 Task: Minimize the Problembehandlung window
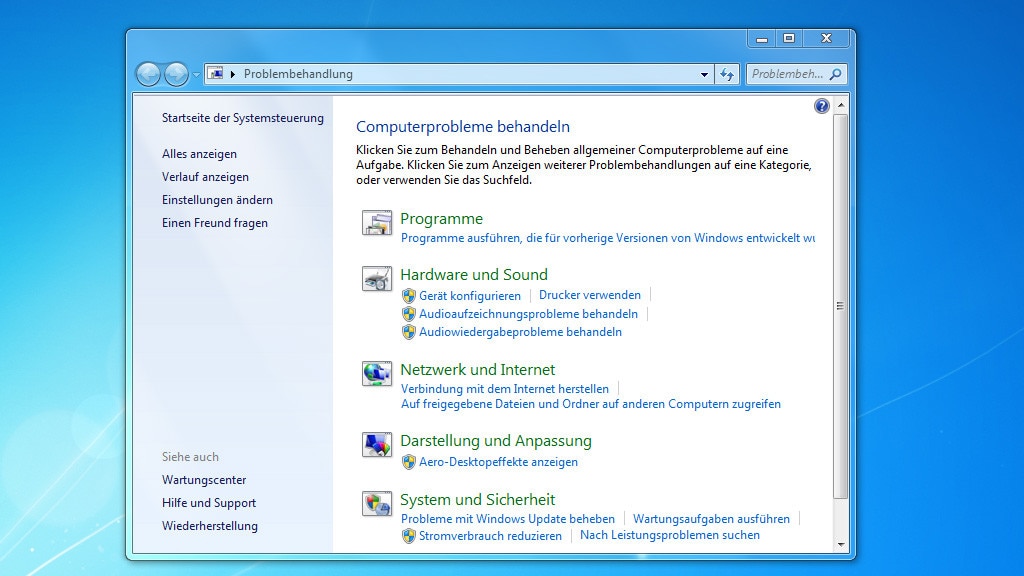(761, 39)
